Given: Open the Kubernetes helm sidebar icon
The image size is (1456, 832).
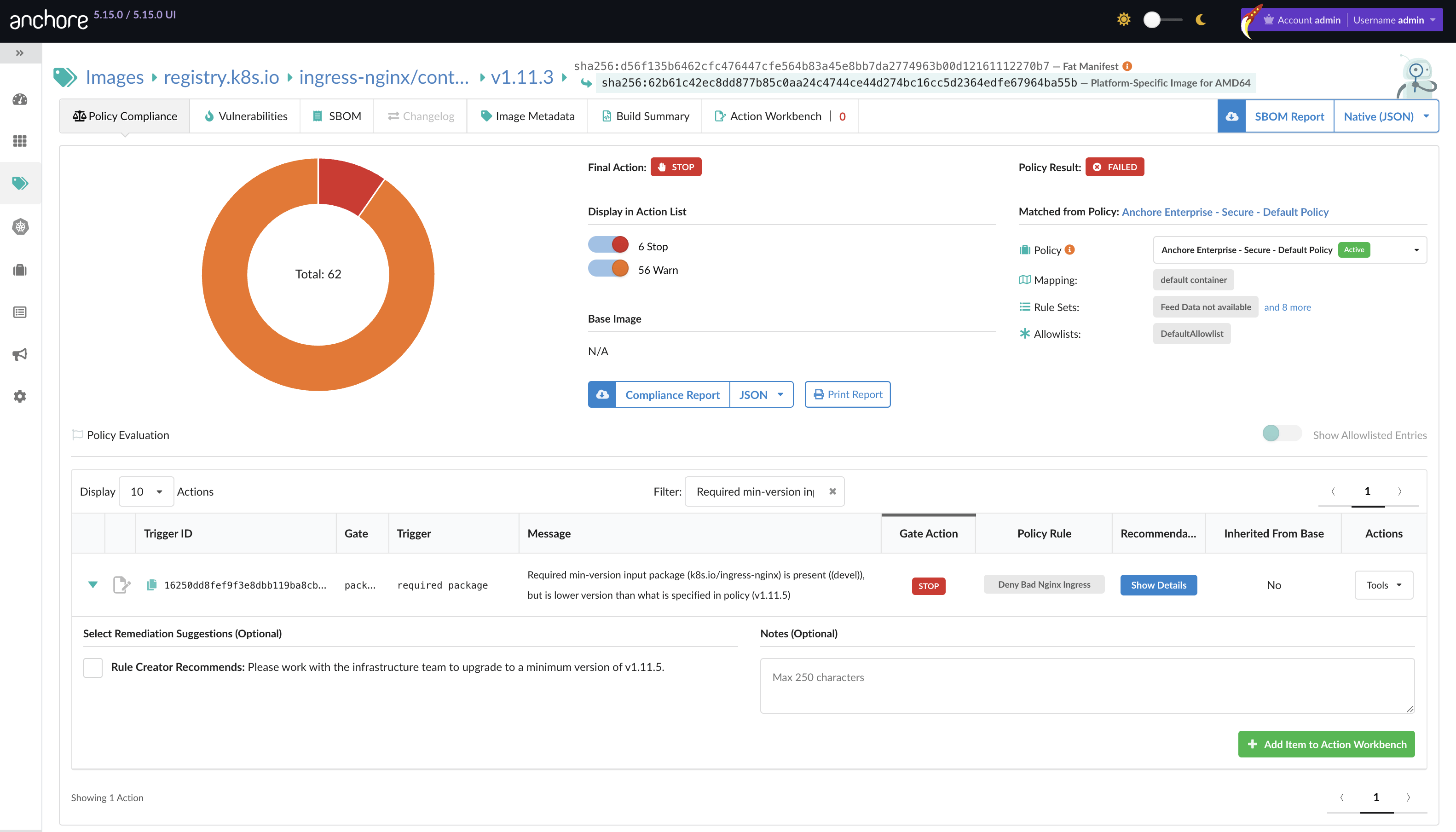Looking at the screenshot, I should (20, 227).
